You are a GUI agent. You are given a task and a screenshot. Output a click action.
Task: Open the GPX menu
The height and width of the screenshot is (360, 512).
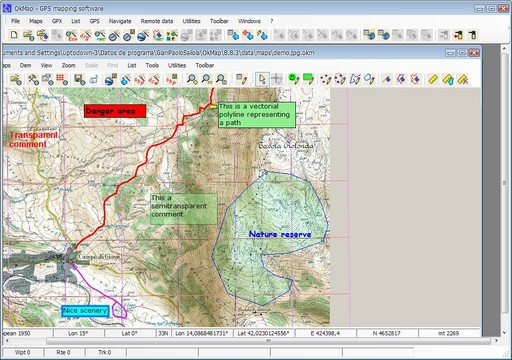(57, 21)
